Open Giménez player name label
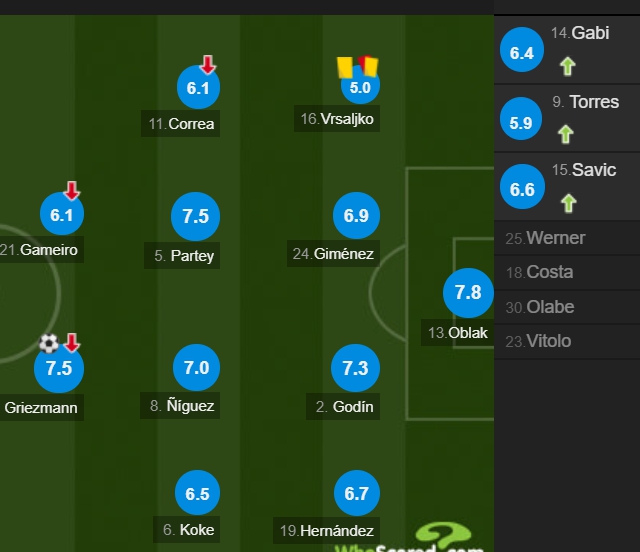 pyautogui.click(x=333, y=254)
